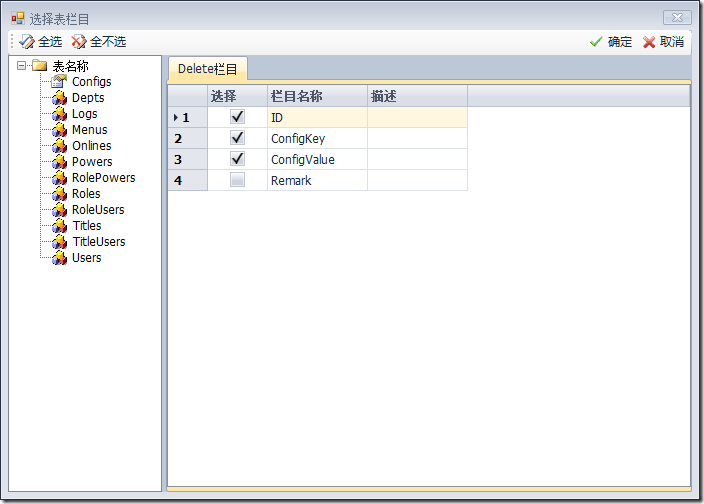This screenshot has height=504, width=704.
Task: Click the 选择 column header
Action: pos(238,96)
